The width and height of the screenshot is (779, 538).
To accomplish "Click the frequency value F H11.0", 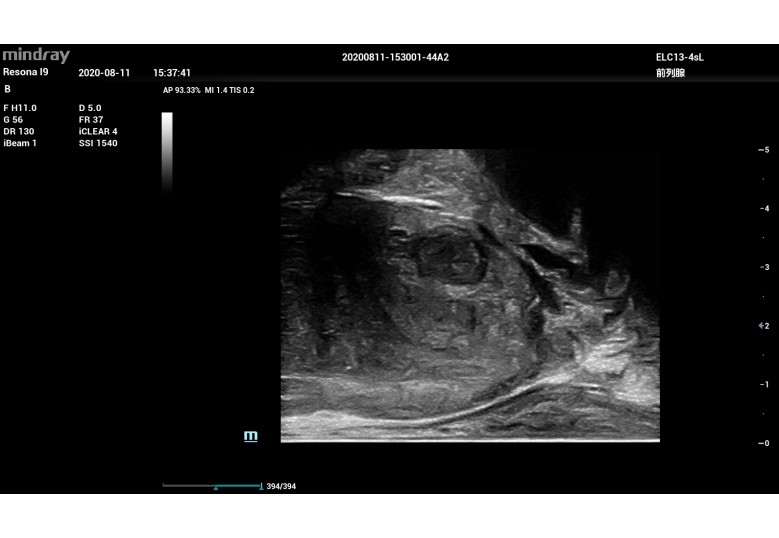I will click(x=20, y=108).
